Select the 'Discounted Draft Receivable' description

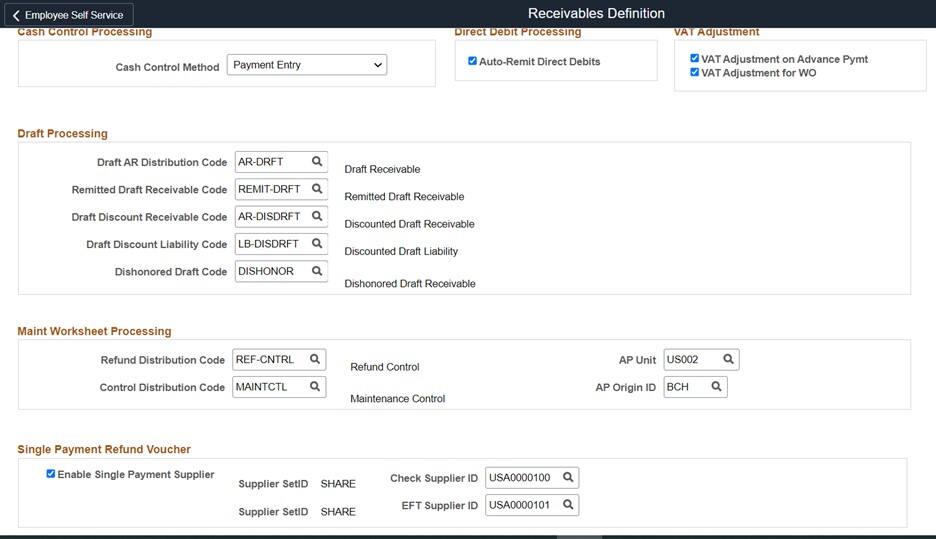point(410,224)
